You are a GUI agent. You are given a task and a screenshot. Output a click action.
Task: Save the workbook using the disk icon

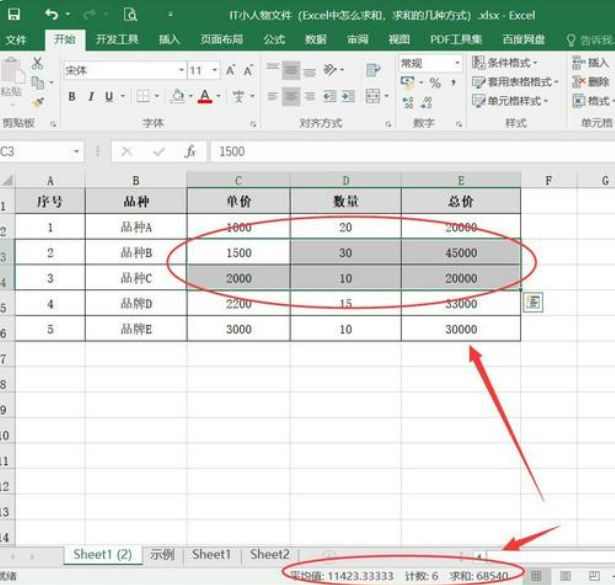point(17,15)
